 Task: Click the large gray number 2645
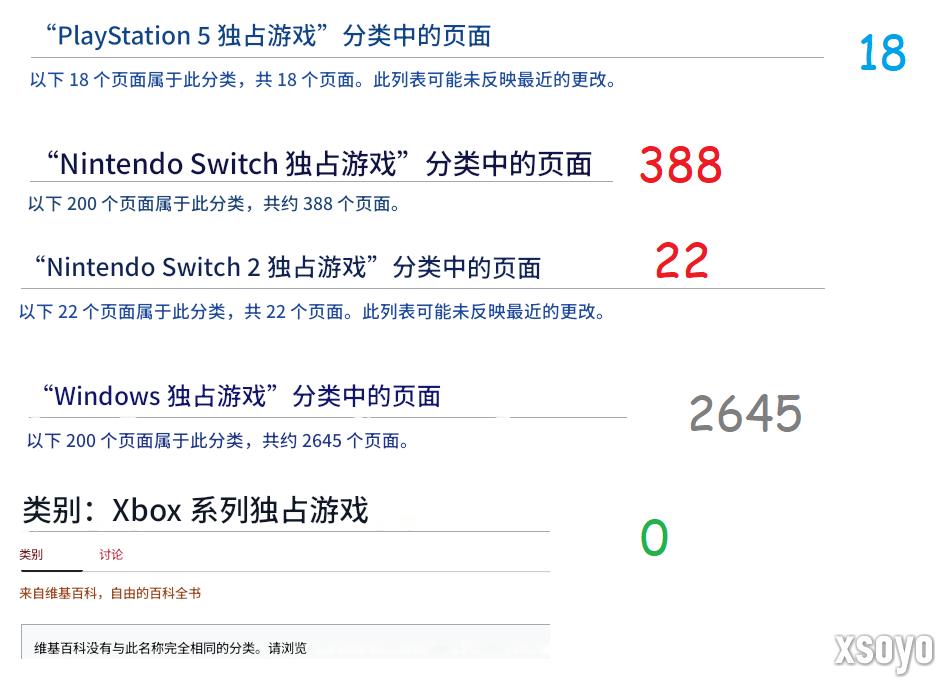click(745, 413)
